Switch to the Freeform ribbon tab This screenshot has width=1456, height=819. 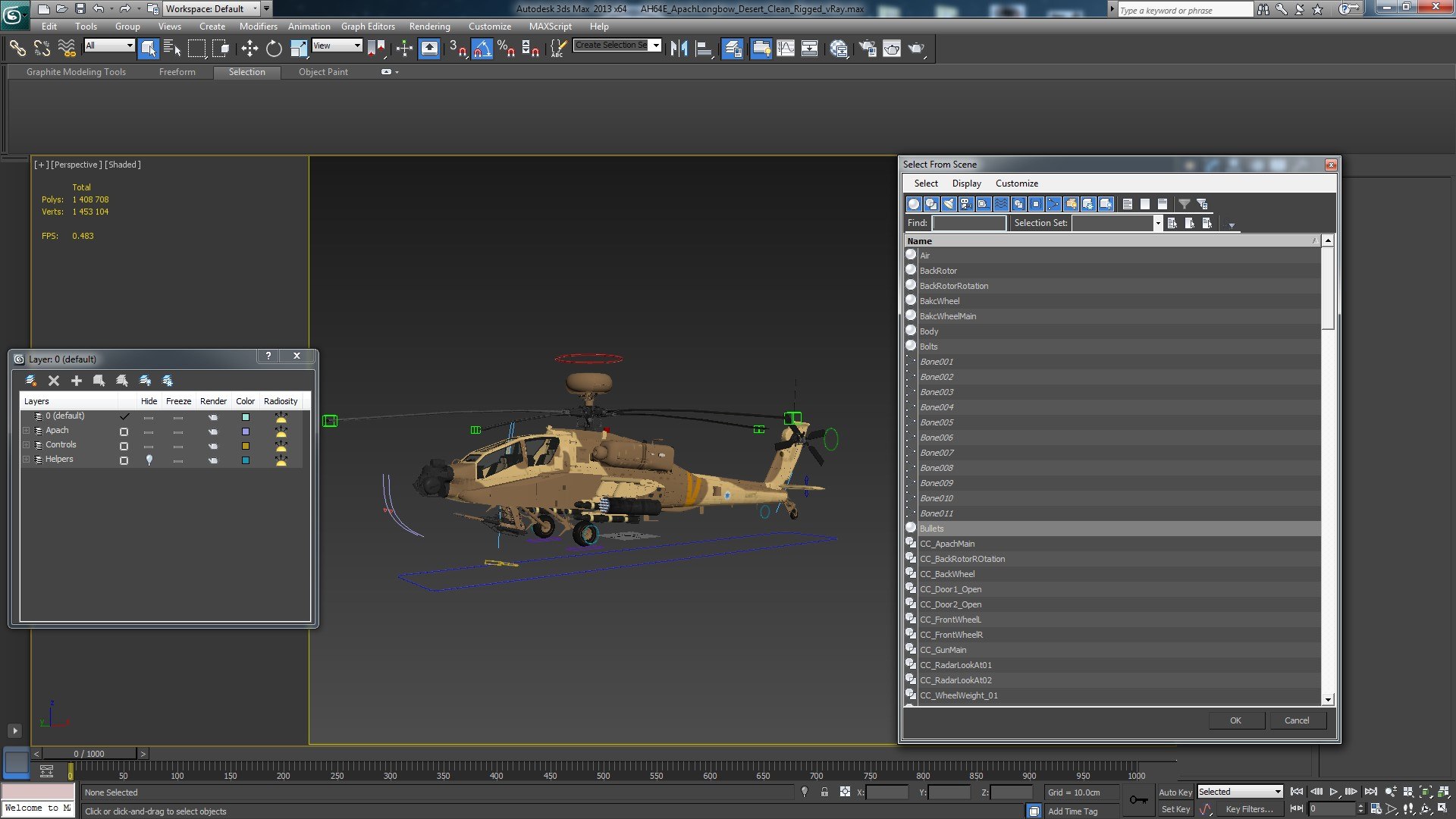tap(177, 72)
